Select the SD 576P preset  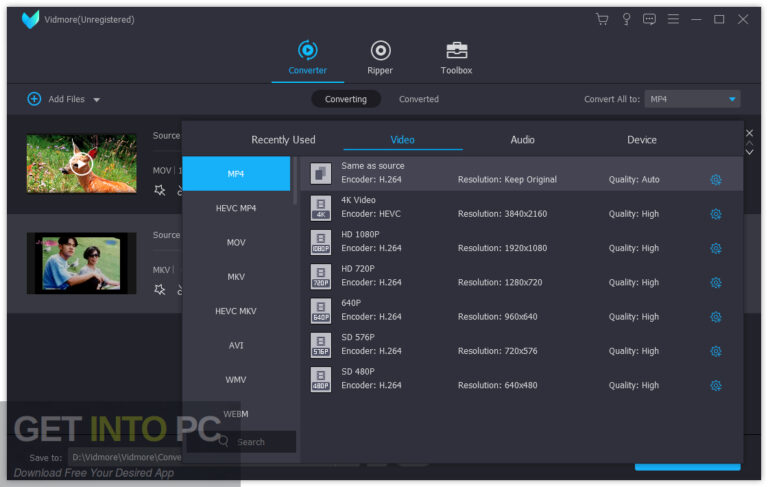(521, 345)
